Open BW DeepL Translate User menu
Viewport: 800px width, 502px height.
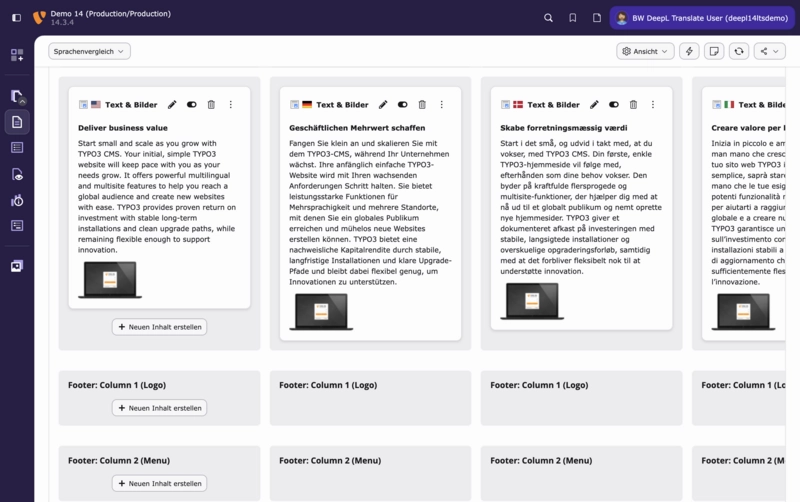coord(702,18)
